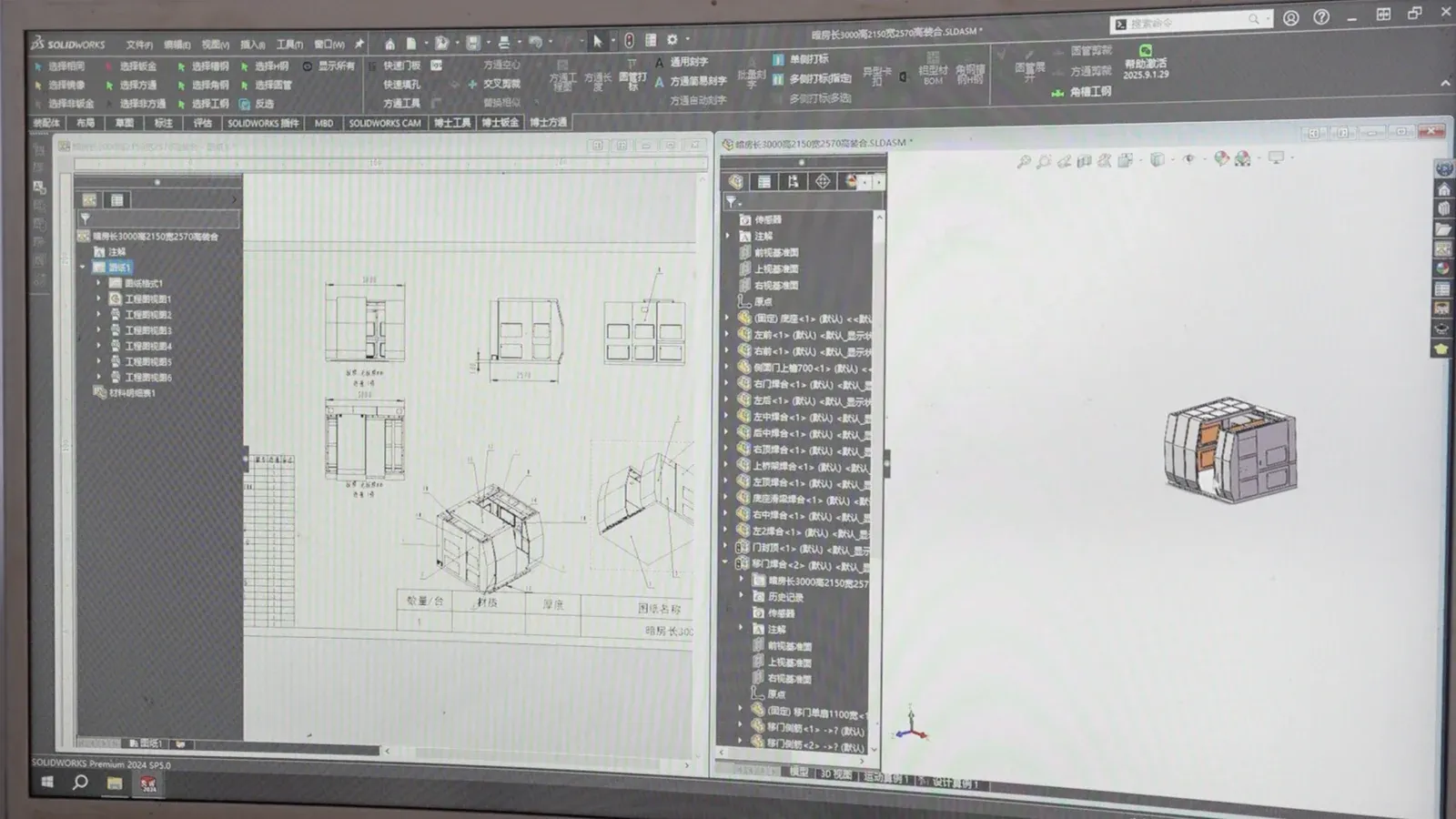Expand the 左前<1> component in the assembly tree
The height and width of the screenshot is (819, 1456).
727,335
